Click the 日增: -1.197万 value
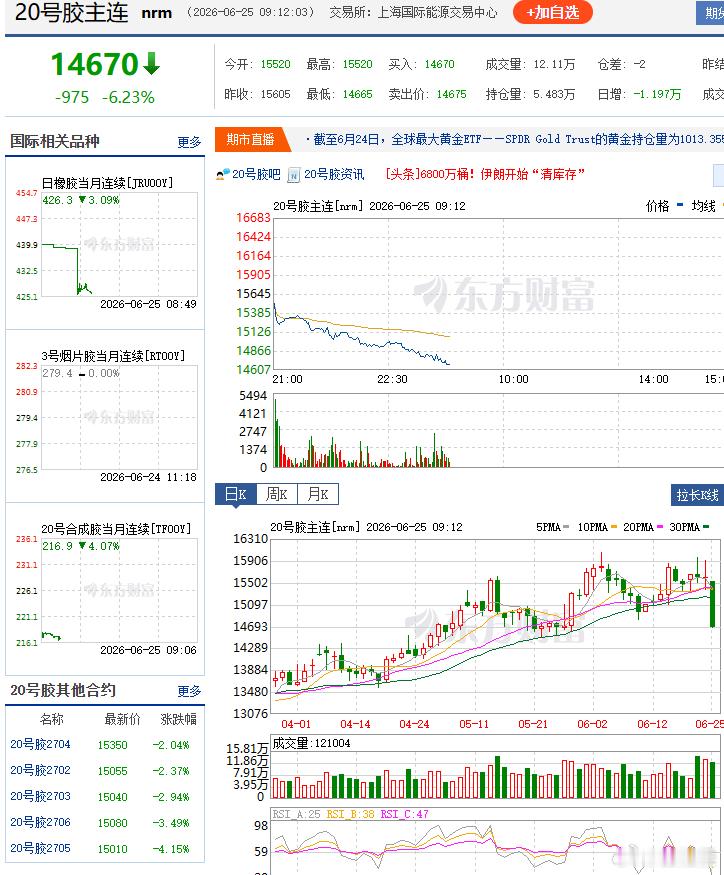Viewport: 724px width, 875px height. coord(657,95)
